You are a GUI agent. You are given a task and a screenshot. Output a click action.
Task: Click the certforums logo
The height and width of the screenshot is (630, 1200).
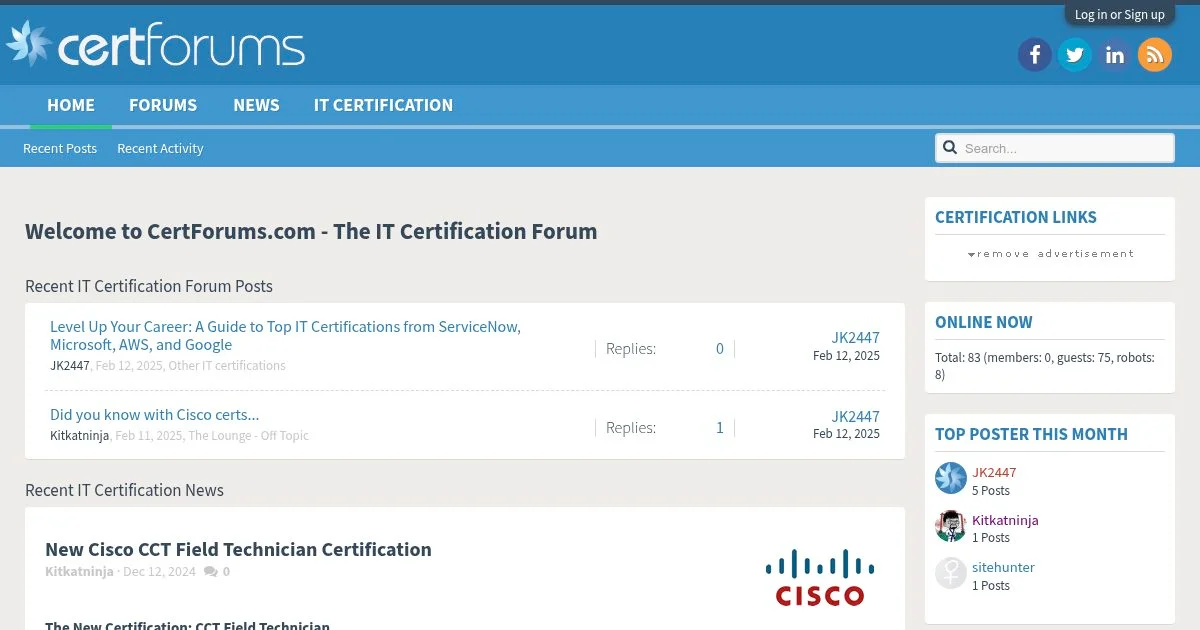[155, 45]
